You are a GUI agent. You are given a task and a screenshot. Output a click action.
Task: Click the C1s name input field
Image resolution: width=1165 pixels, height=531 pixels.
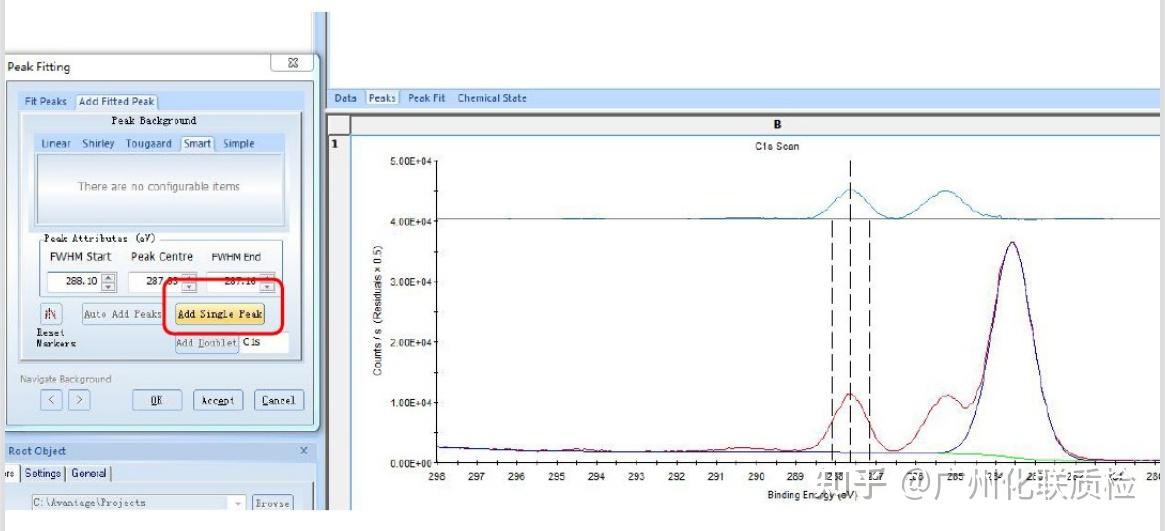coord(264,342)
